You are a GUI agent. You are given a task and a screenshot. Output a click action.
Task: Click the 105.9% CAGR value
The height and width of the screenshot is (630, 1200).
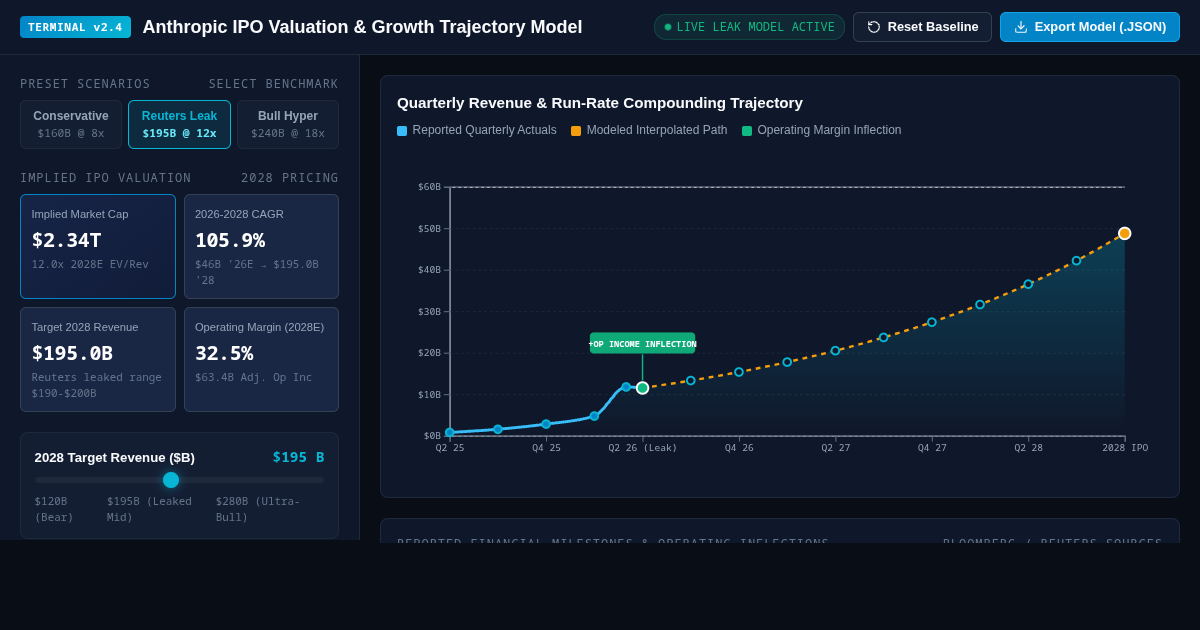point(230,240)
